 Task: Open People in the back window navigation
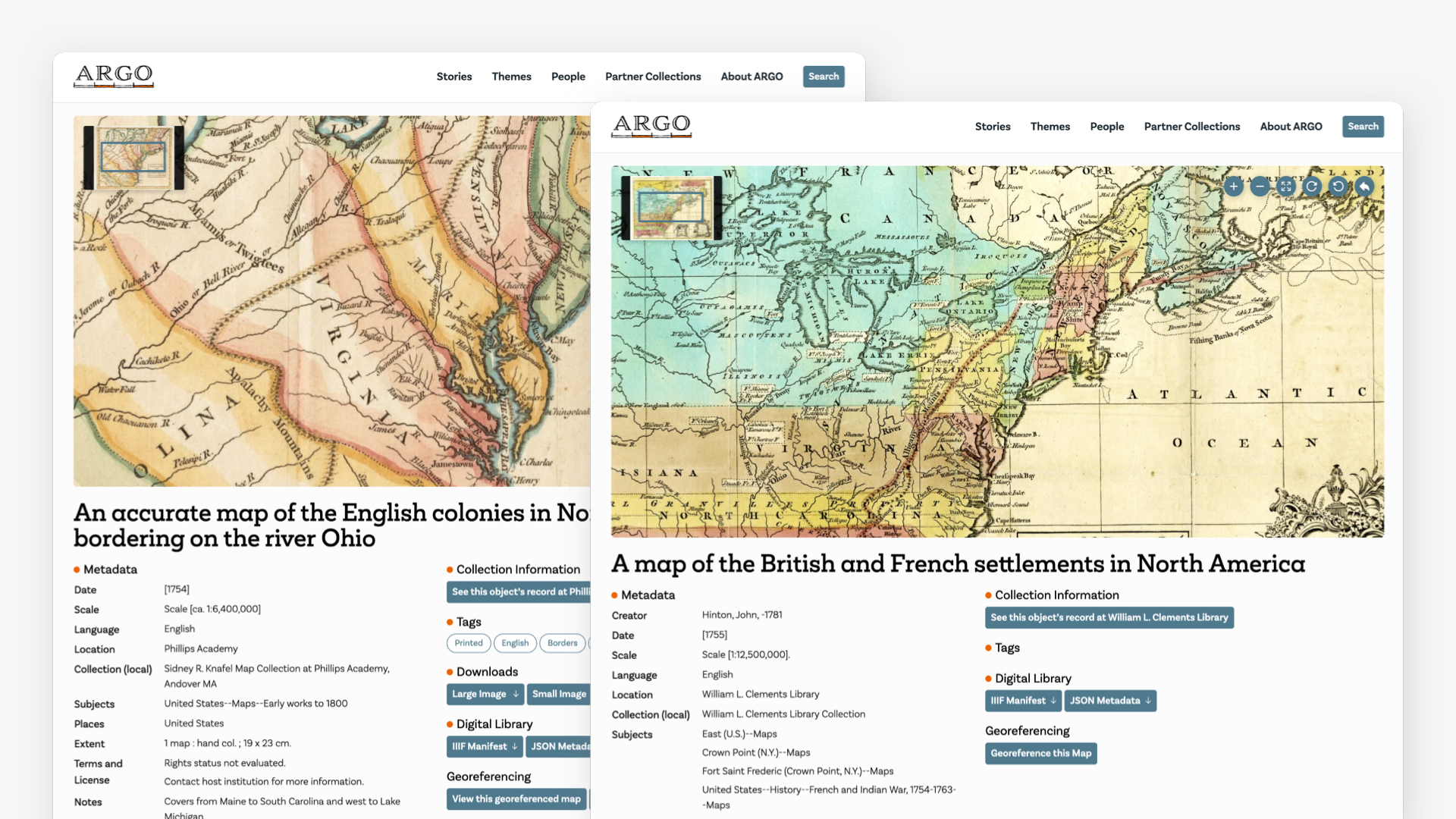tap(569, 77)
